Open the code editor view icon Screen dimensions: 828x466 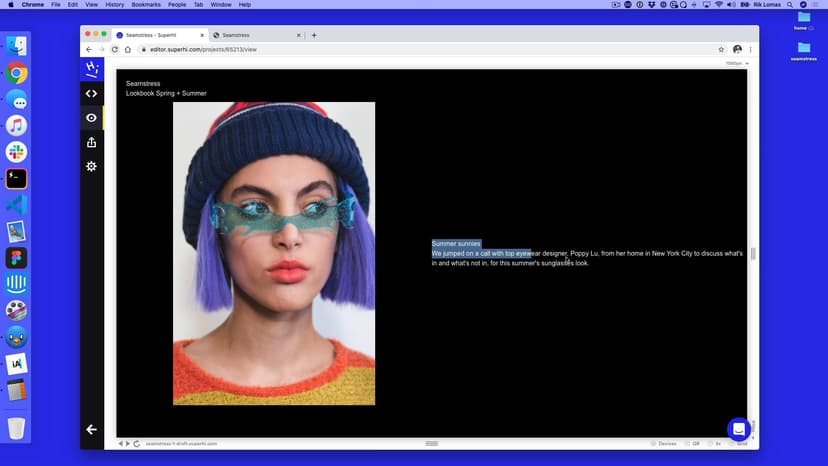pyautogui.click(x=91, y=94)
